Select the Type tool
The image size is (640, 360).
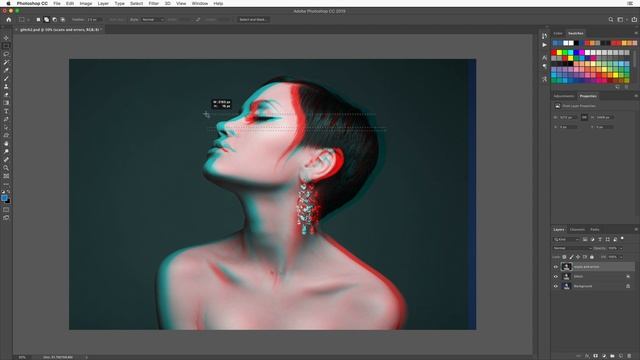[x=6, y=111]
